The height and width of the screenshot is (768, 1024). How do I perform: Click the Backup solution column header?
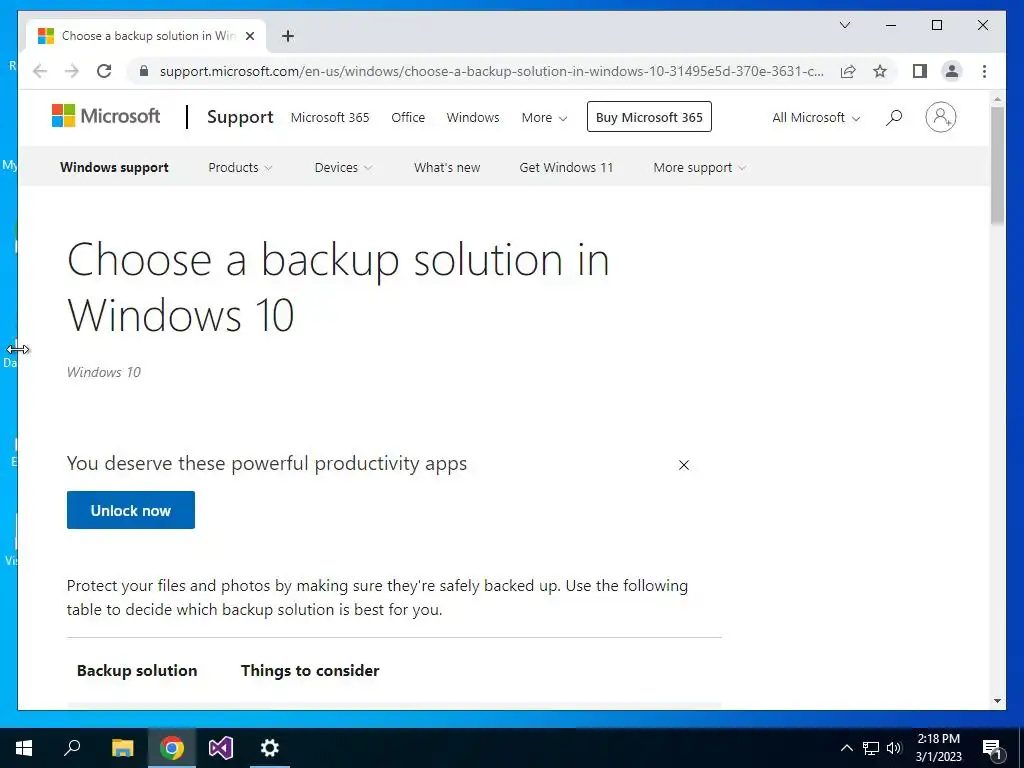(x=137, y=671)
